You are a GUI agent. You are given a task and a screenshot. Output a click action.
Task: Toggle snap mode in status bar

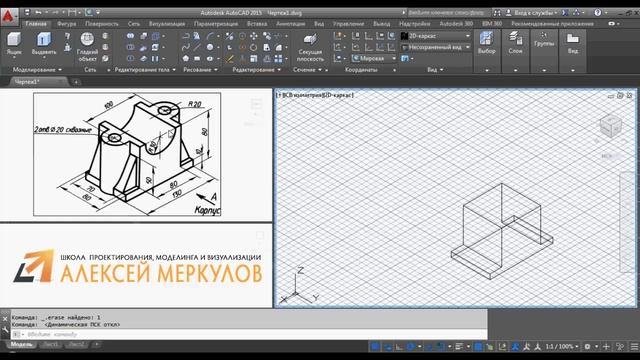[388, 347]
